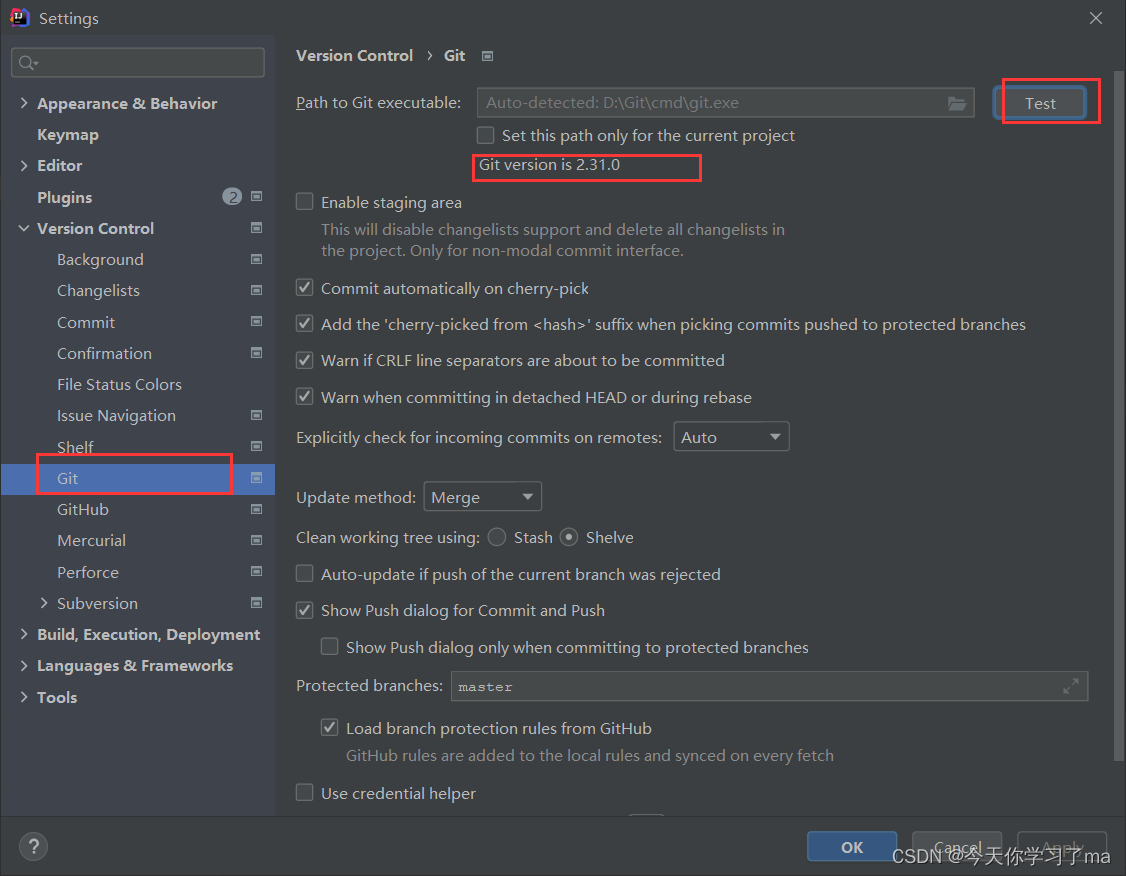Viewport: 1126px width, 876px height.
Task: Click the project icon next to Version Control
Action: pos(256,228)
